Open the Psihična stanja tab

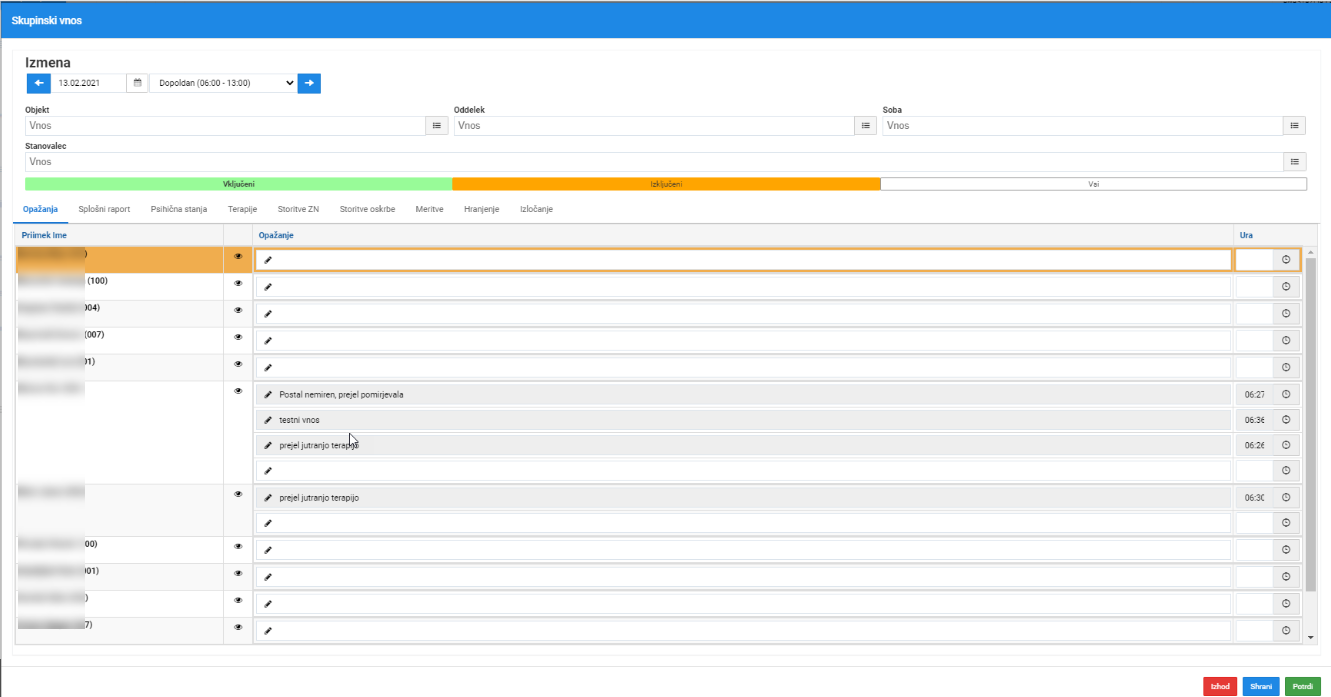pos(179,209)
